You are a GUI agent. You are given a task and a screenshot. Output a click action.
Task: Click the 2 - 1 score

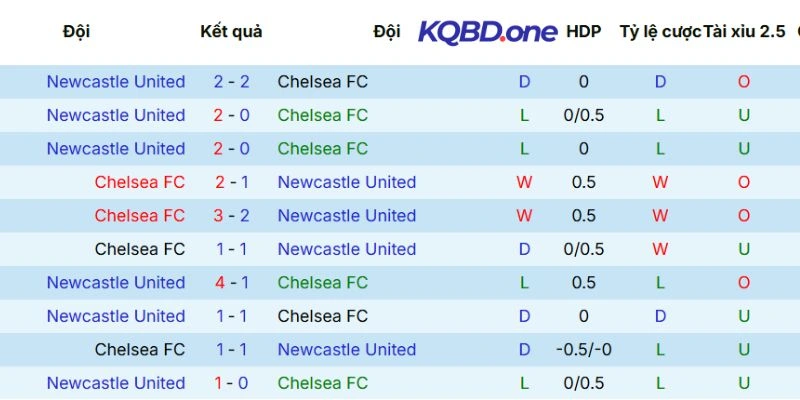[x=231, y=182]
